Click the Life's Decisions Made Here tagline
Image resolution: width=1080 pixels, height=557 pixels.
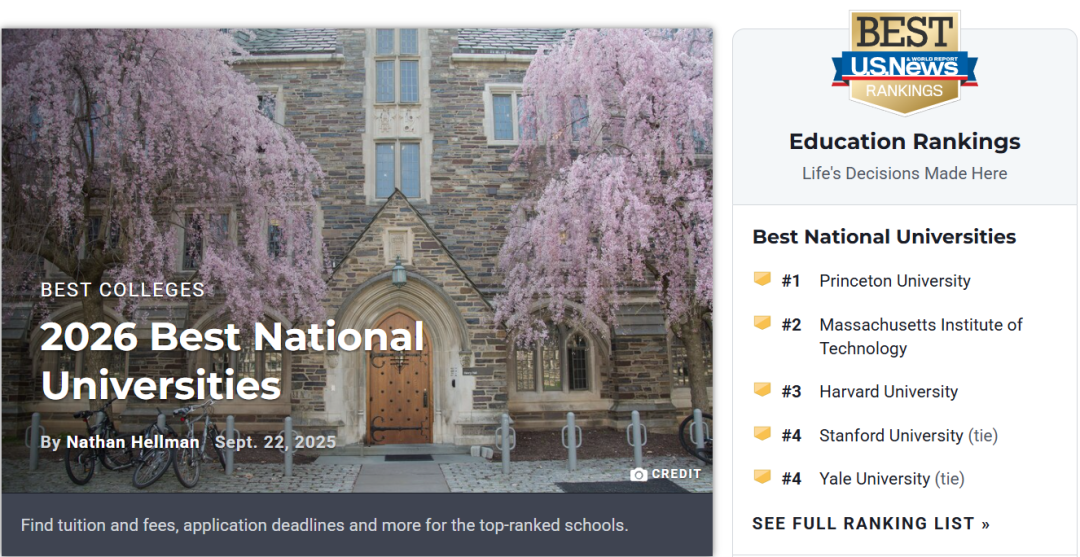[904, 174]
